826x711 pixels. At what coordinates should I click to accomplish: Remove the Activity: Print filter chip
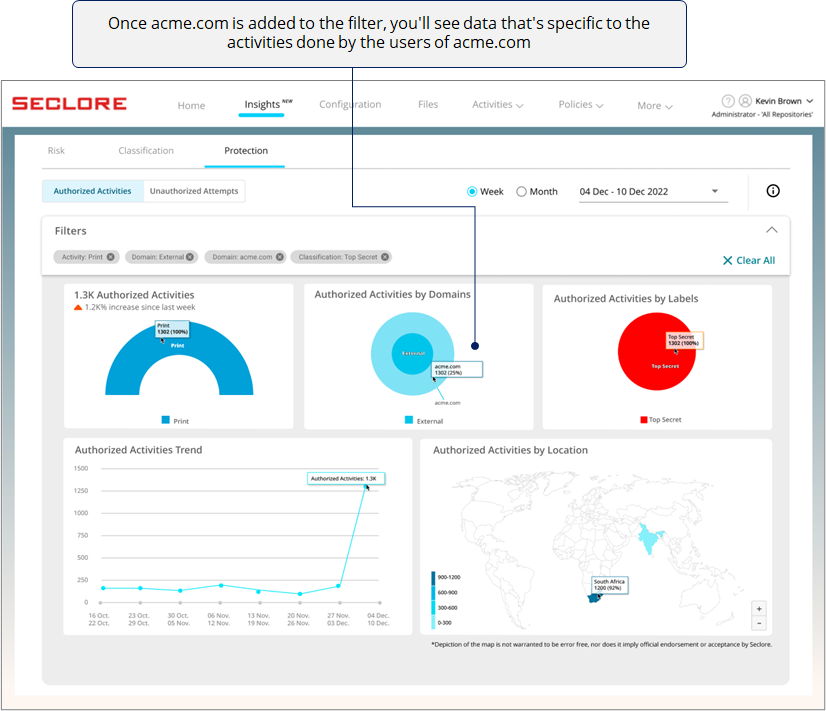(x=111, y=257)
